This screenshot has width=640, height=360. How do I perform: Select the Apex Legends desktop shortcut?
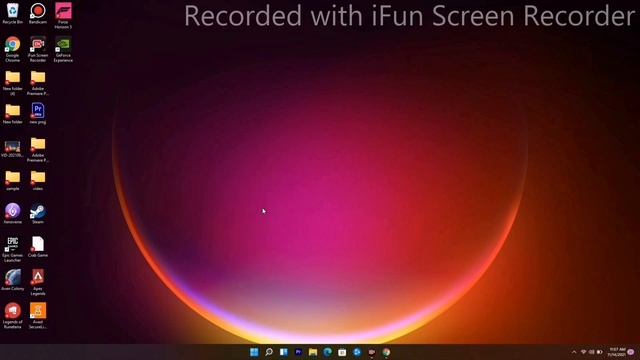pyautogui.click(x=38, y=282)
